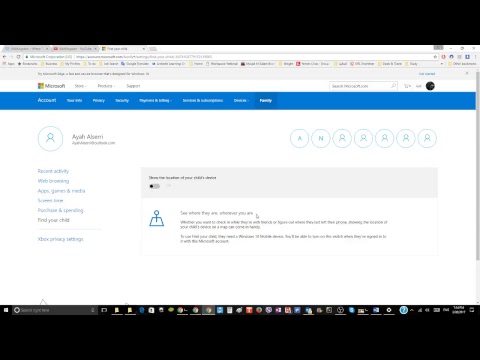Expand the Store dropdown menu
Viewport: 480px width, 360px height.
click(x=80, y=86)
